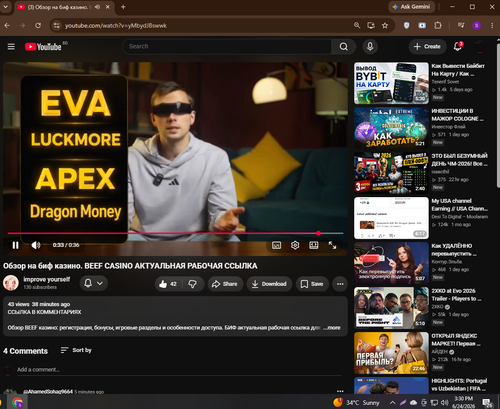Open Как УДАЛЁННО перевыпустить video title
Image resolution: width=500 pixels, height=409 pixels.
[454, 250]
